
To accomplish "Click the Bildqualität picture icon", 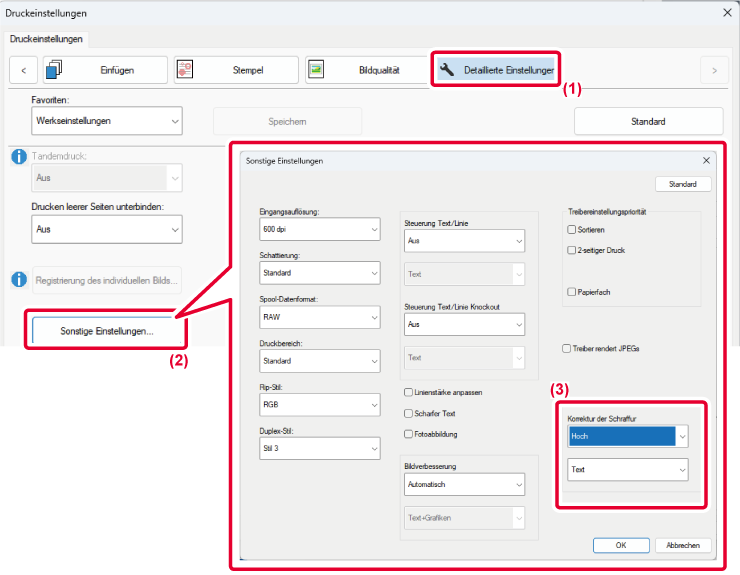I will (316, 70).
